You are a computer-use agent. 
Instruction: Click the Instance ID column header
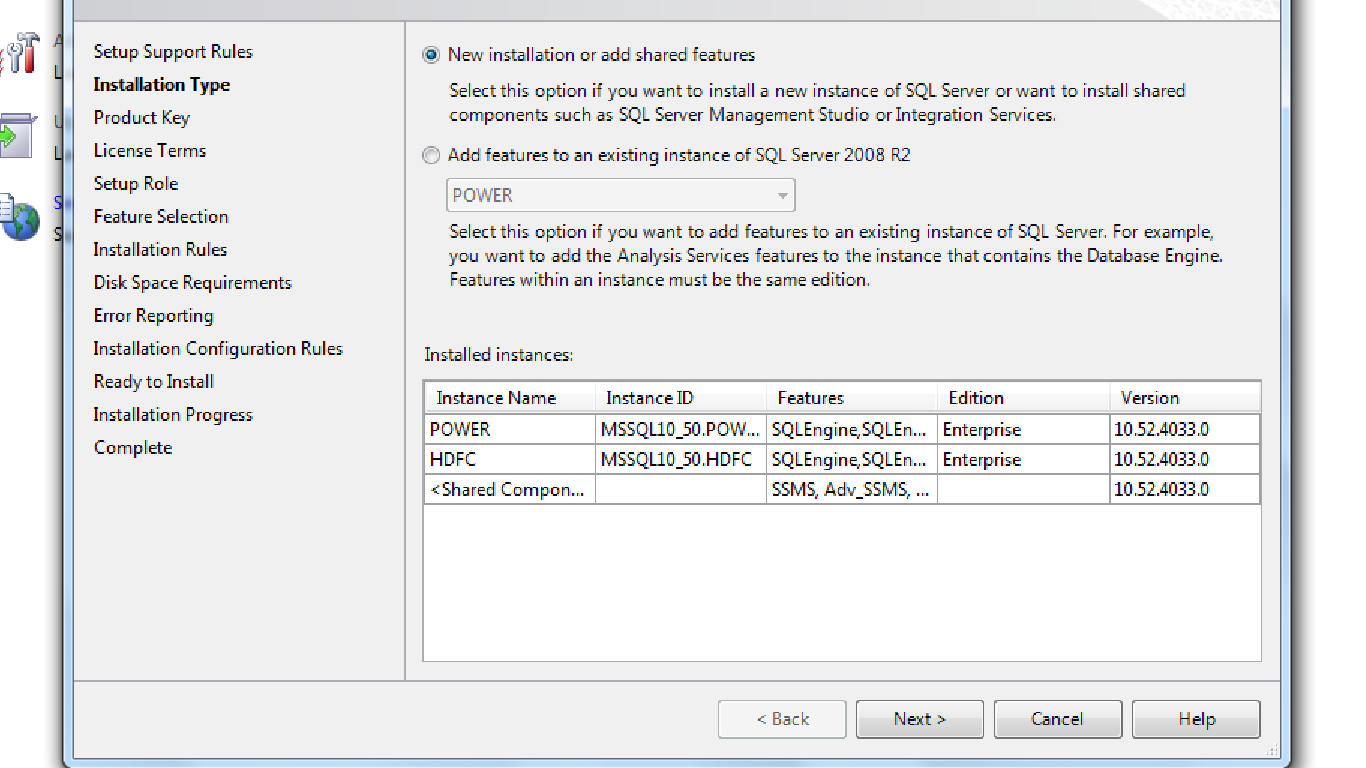click(x=681, y=398)
